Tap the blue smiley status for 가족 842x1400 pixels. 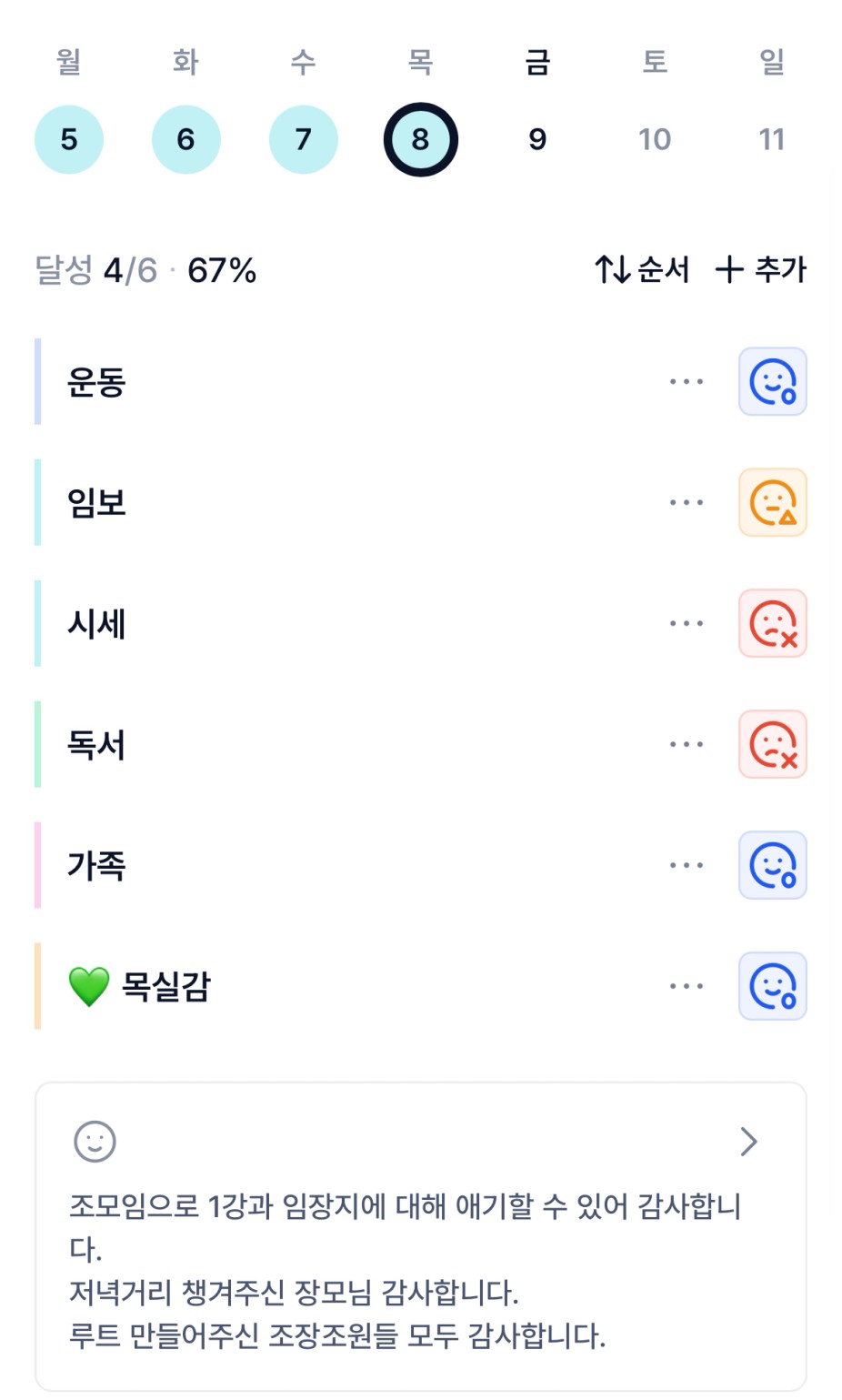(772, 865)
